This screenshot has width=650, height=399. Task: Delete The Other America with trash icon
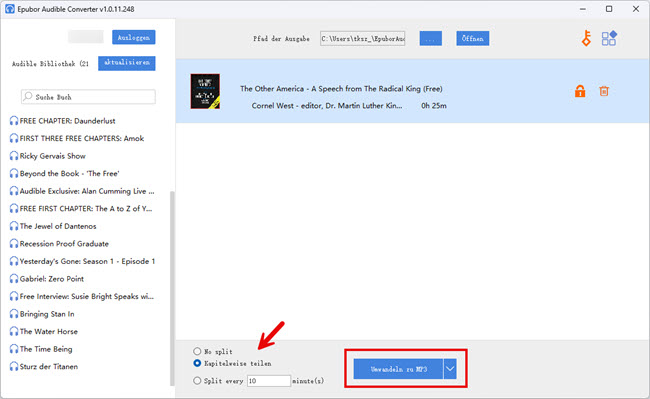tap(604, 91)
